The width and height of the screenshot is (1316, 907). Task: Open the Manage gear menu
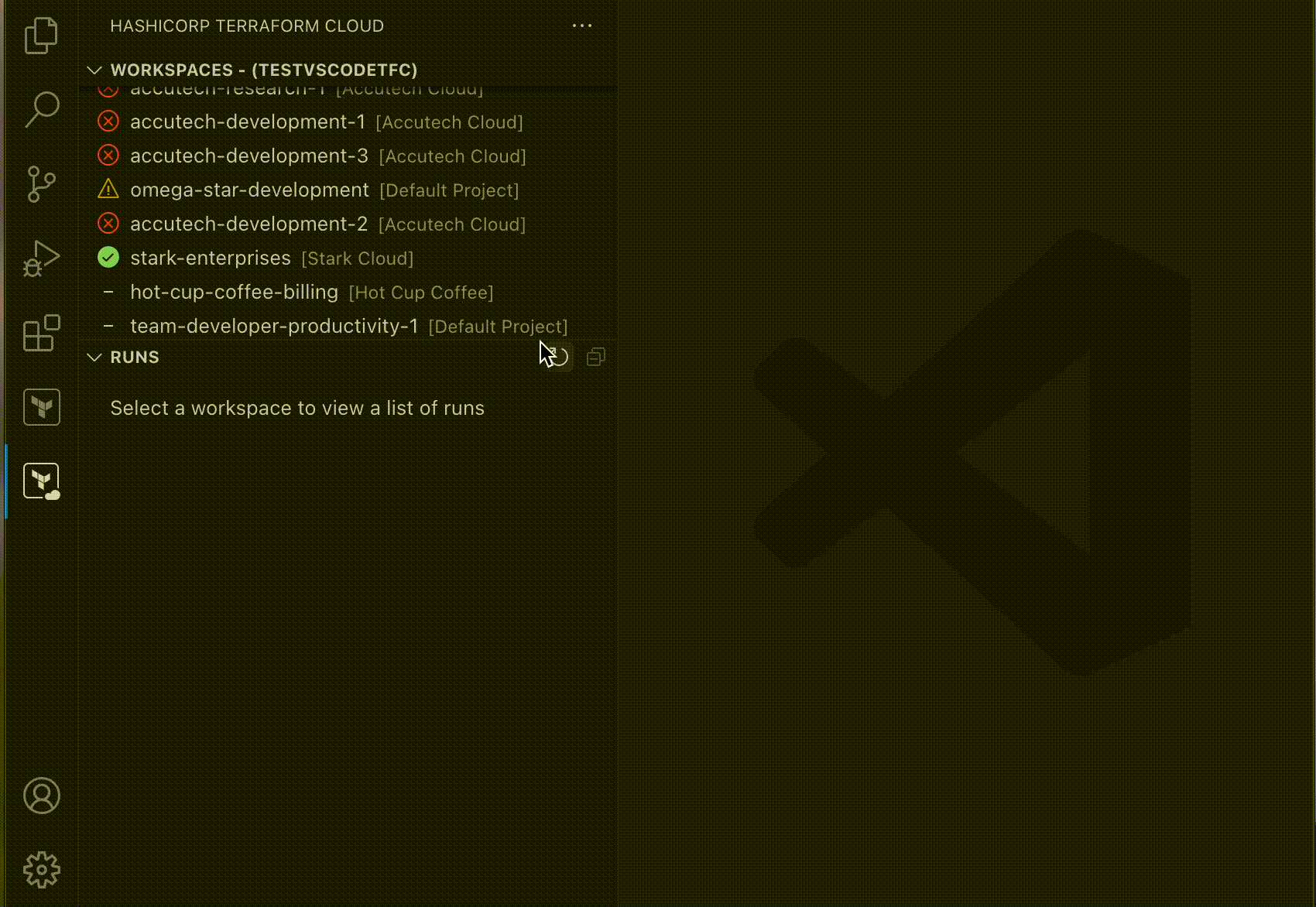pos(41,870)
